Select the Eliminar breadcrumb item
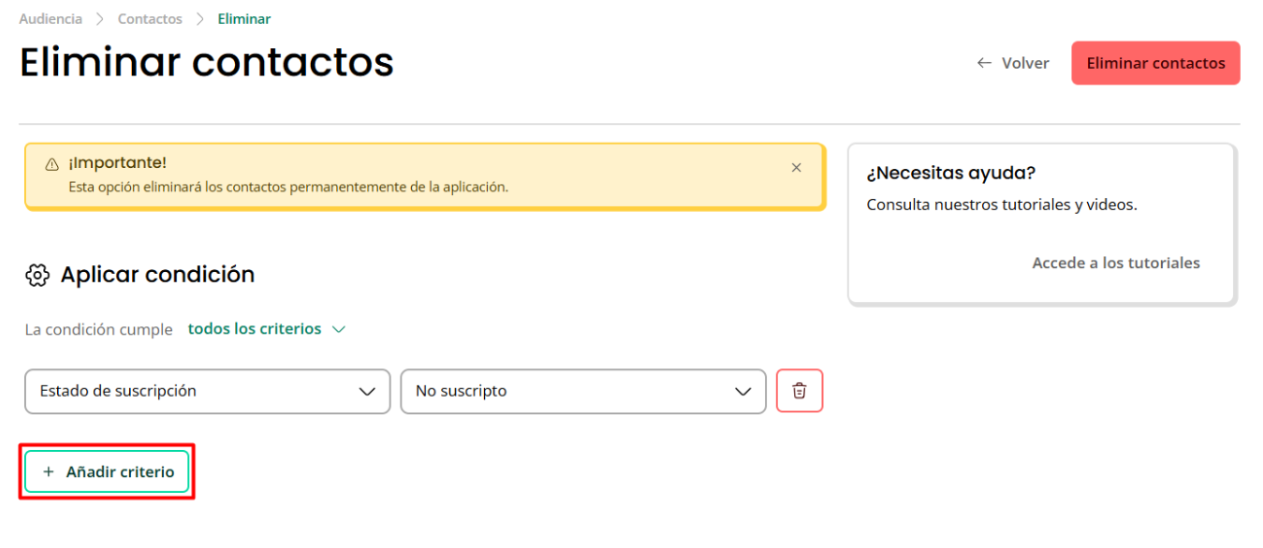The width and height of the screenshot is (1263, 548). click(x=244, y=19)
